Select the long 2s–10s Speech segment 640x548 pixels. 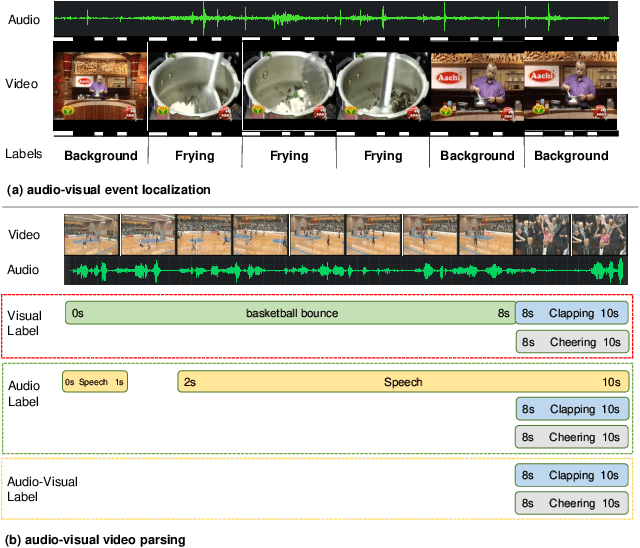[x=404, y=382]
